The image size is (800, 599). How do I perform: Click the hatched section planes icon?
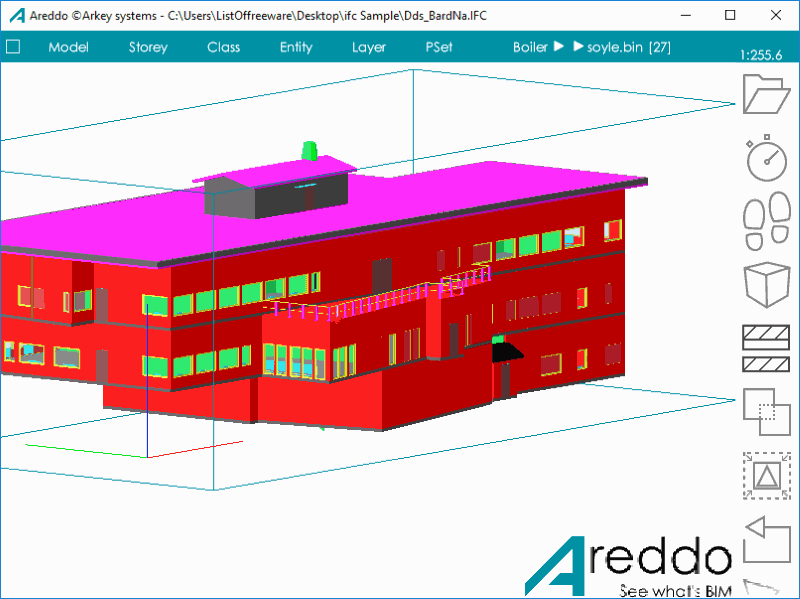click(x=766, y=348)
